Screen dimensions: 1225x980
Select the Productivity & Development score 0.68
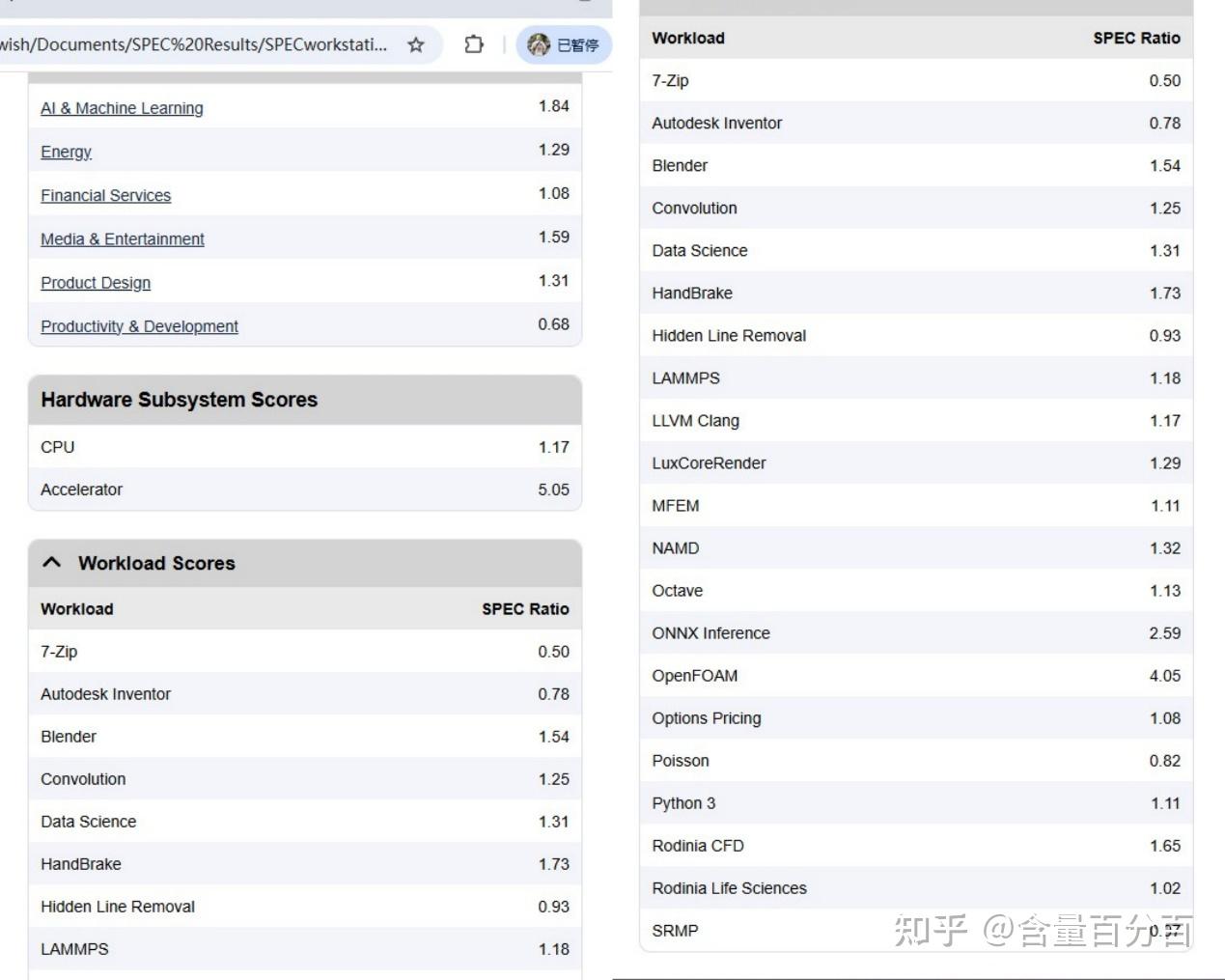point(553,324)
